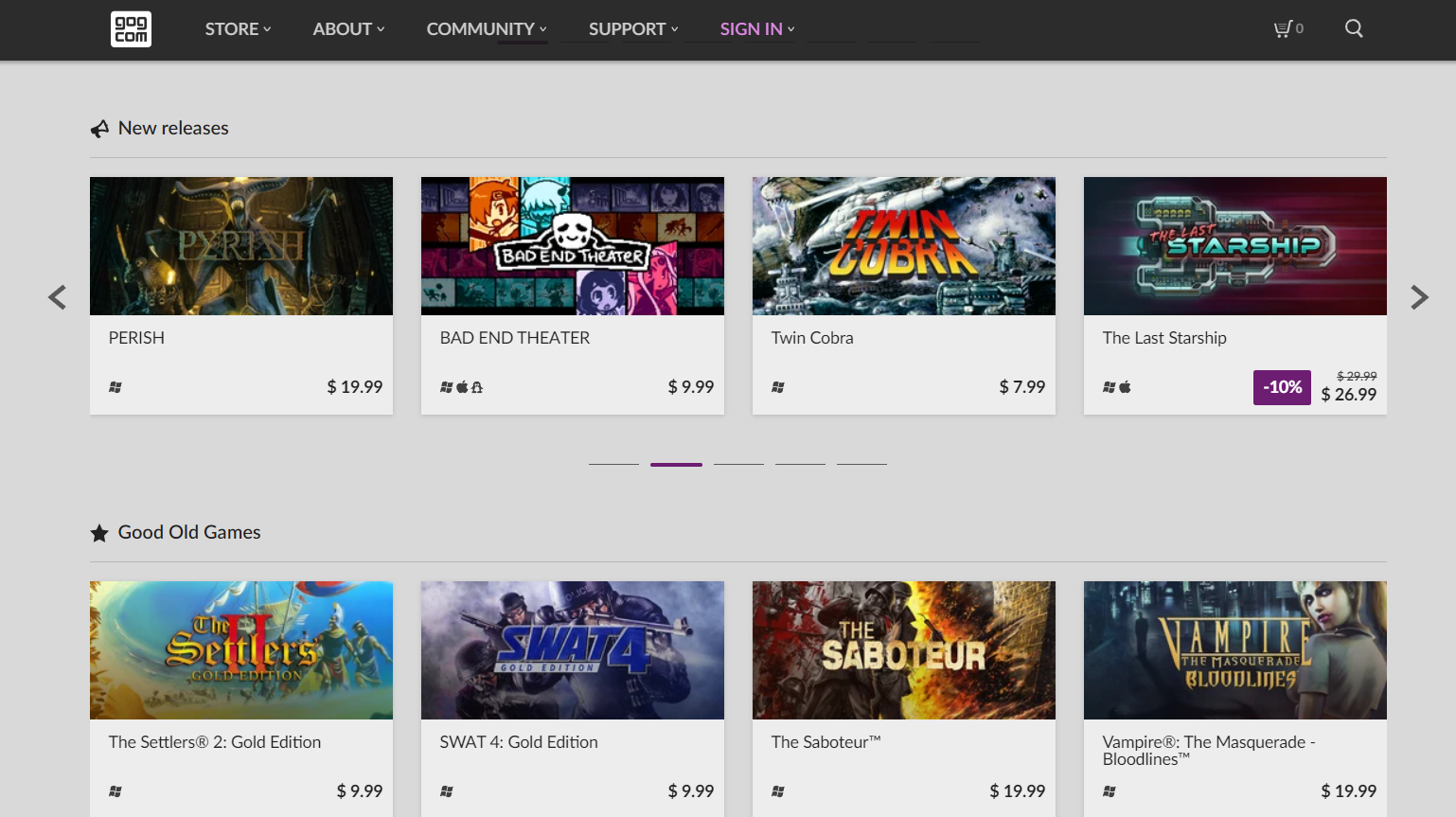Expand the ABOUT dropdown menu
The width and height of the screenshot is (1456, 817).
click(349, 29)
